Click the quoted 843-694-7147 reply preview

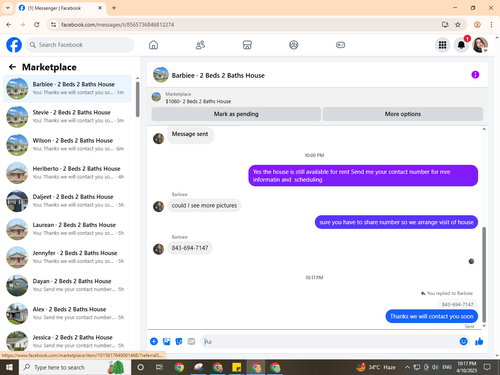(x=457, y=304)
